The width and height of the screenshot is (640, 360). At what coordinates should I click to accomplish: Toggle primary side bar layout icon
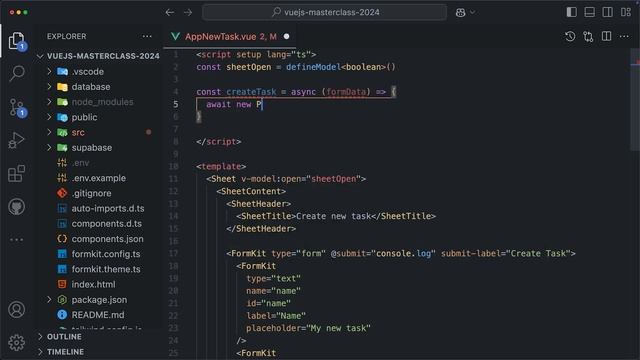pos(571,12)
